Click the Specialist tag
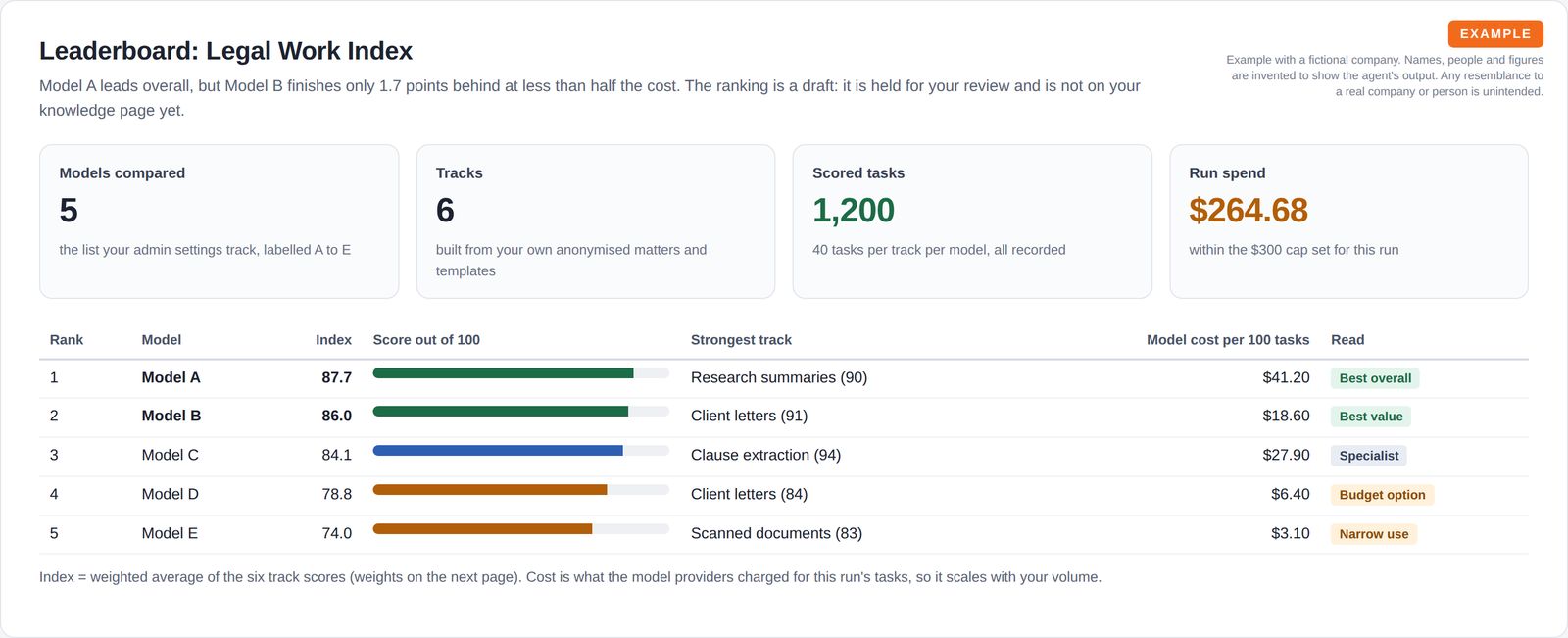This screenshot has width=1568, height=638. pyautogui.click(x=1369, y=456)
